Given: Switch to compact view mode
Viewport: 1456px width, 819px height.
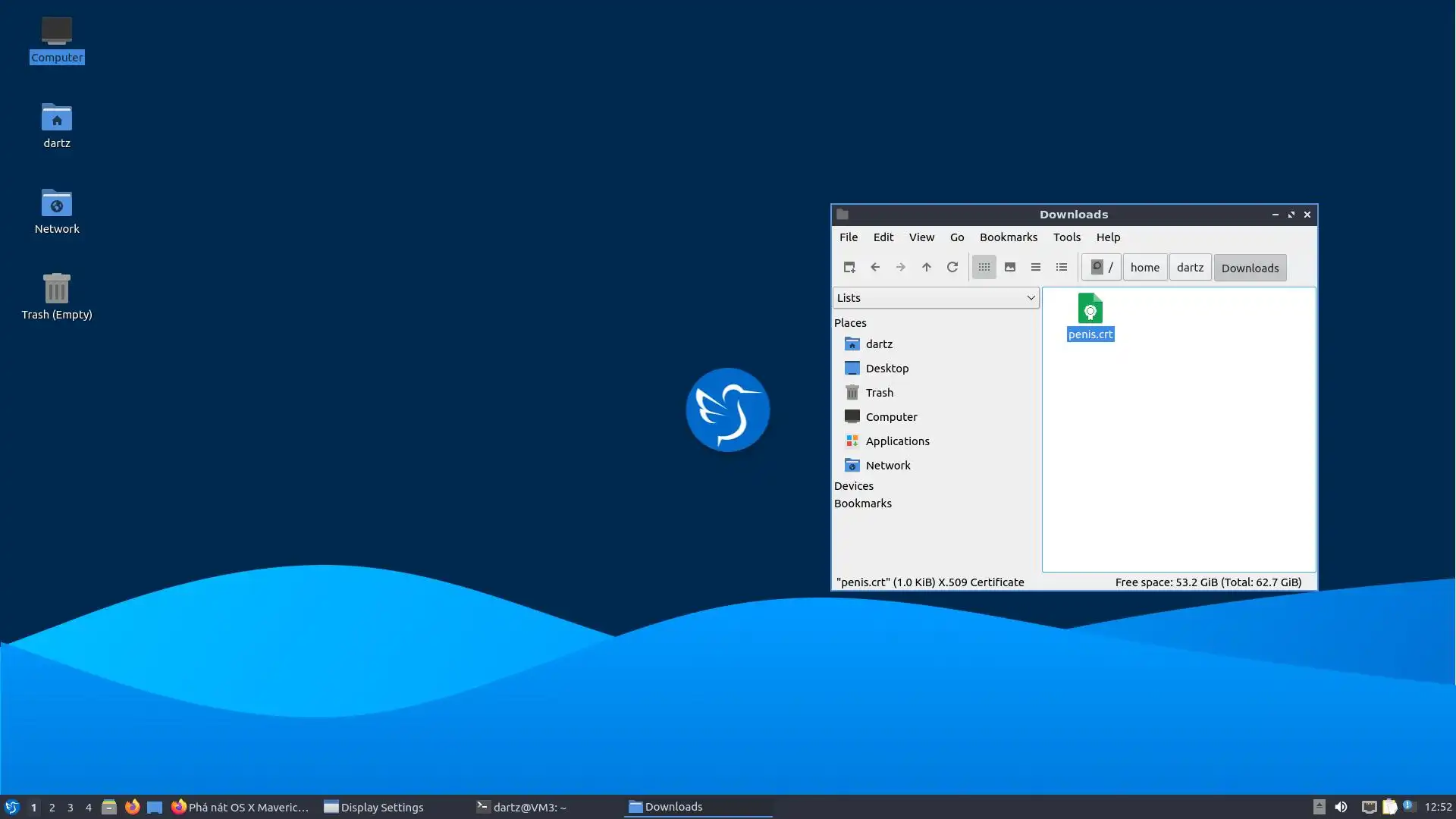Looking at the screenshot, I should pyautogui.click(x=1036, y=267).
